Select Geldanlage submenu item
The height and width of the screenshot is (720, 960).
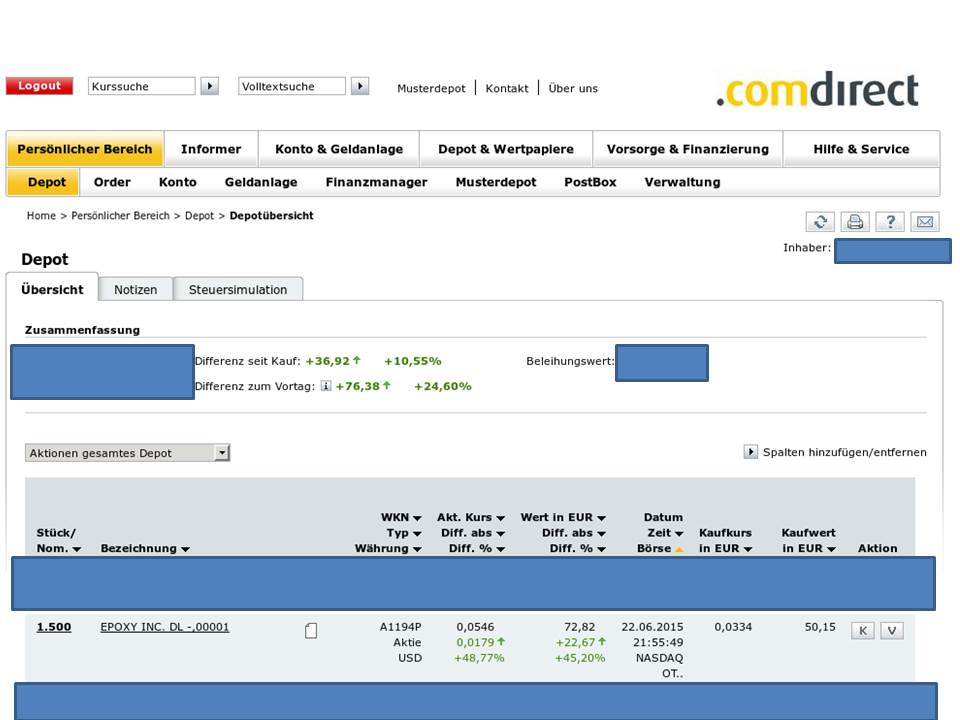coord(261,182)
